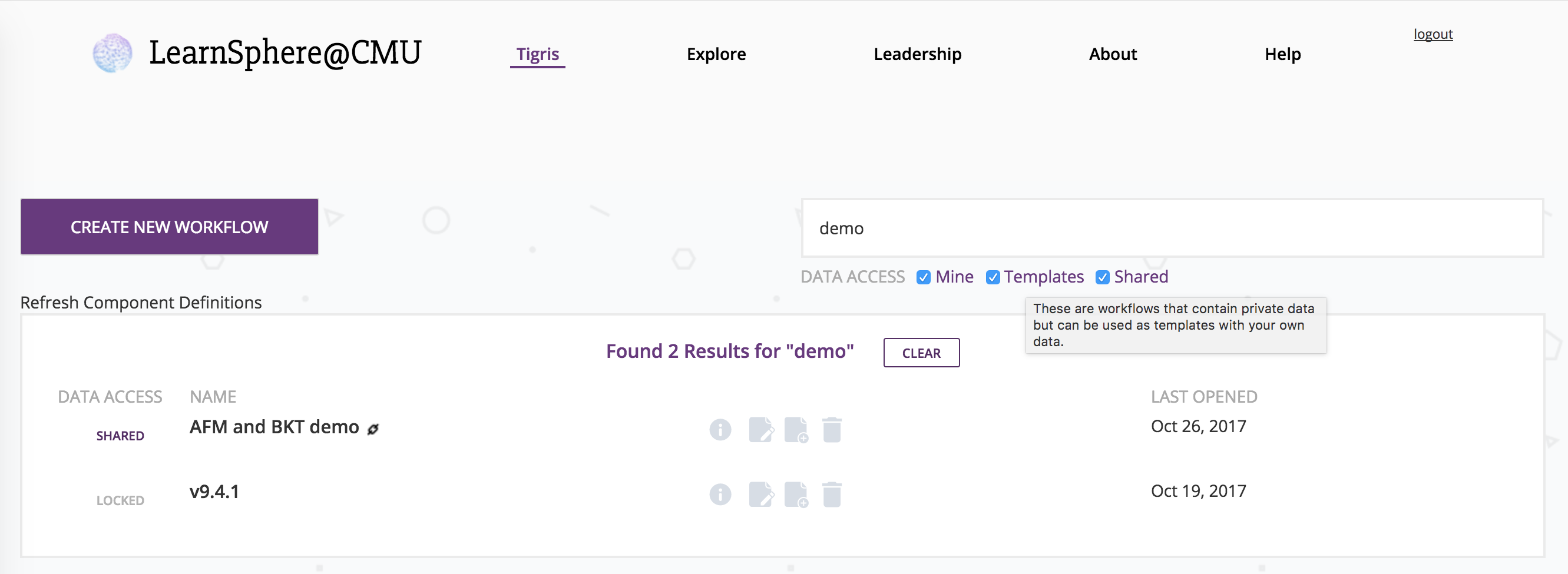Go to the Explore menu item
Viewport: 1568px width, 574px height.
click(x=716, y=54)
